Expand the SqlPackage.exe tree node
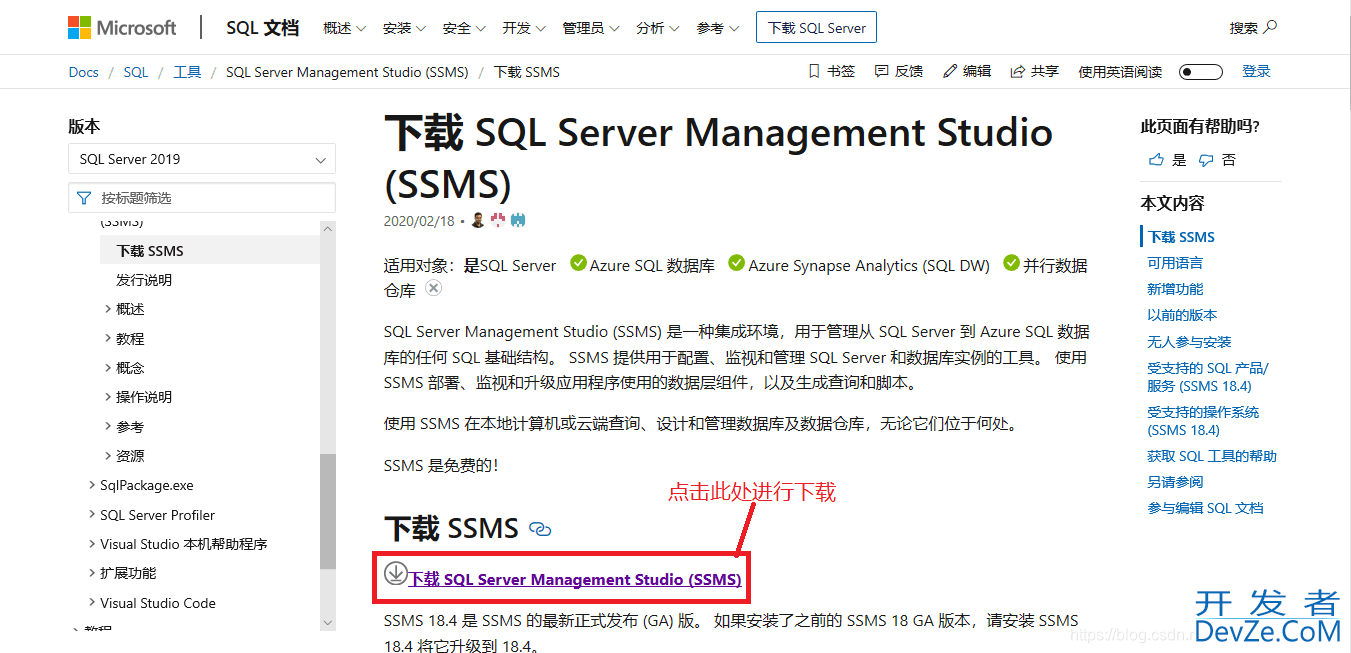Viewport: 1351px width, 653px height. (92, 485)
